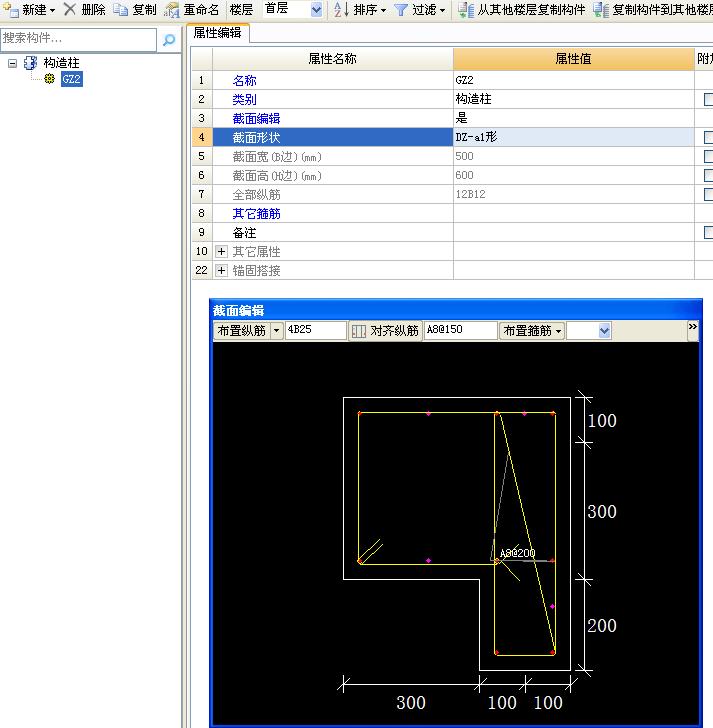The width and height of the screenshot is (713, 728).
Task: Click the A8@200 label in the drawing
Action: click(518, 553)
